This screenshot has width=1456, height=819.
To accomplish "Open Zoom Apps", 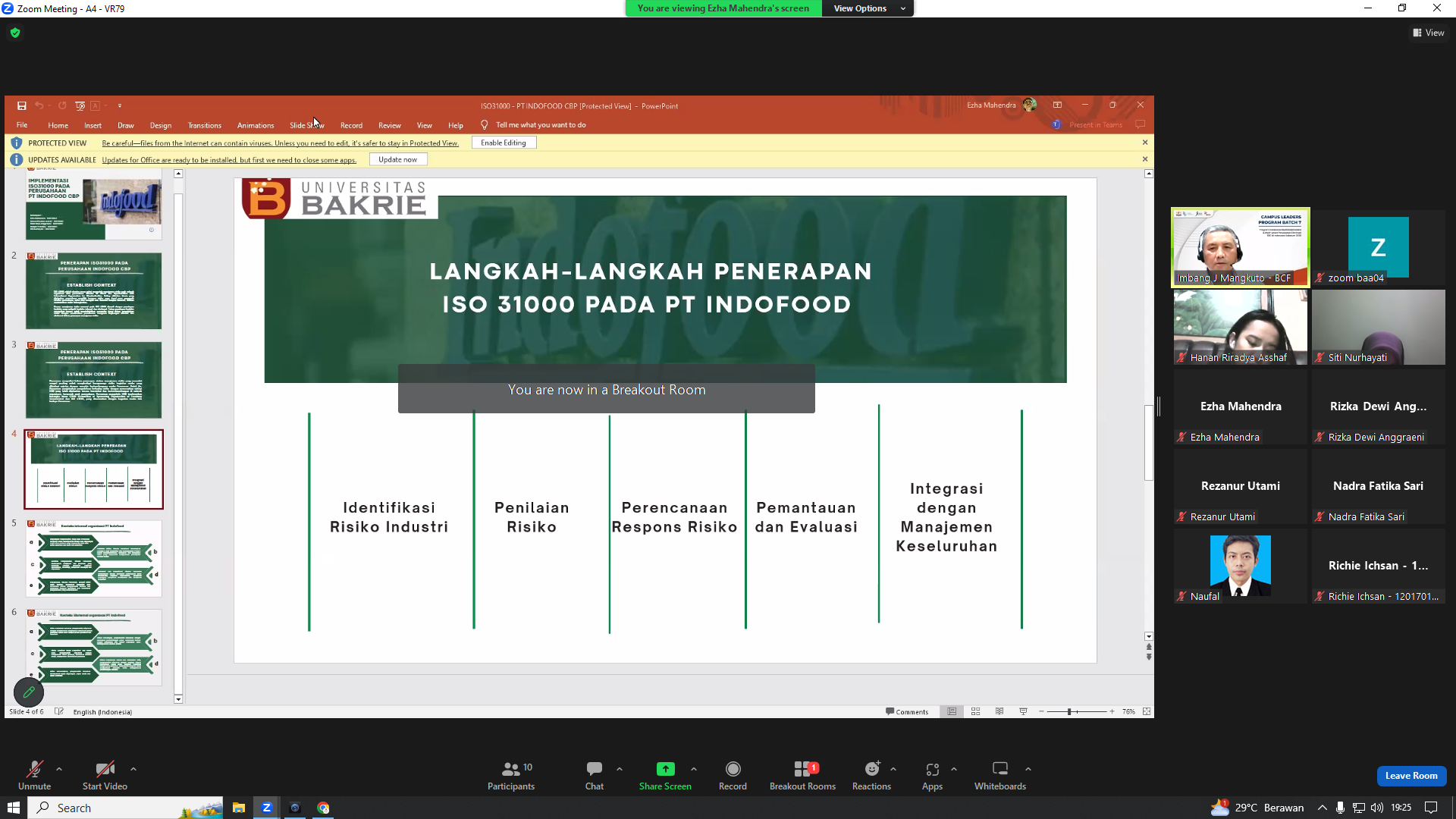I will 932,775.
